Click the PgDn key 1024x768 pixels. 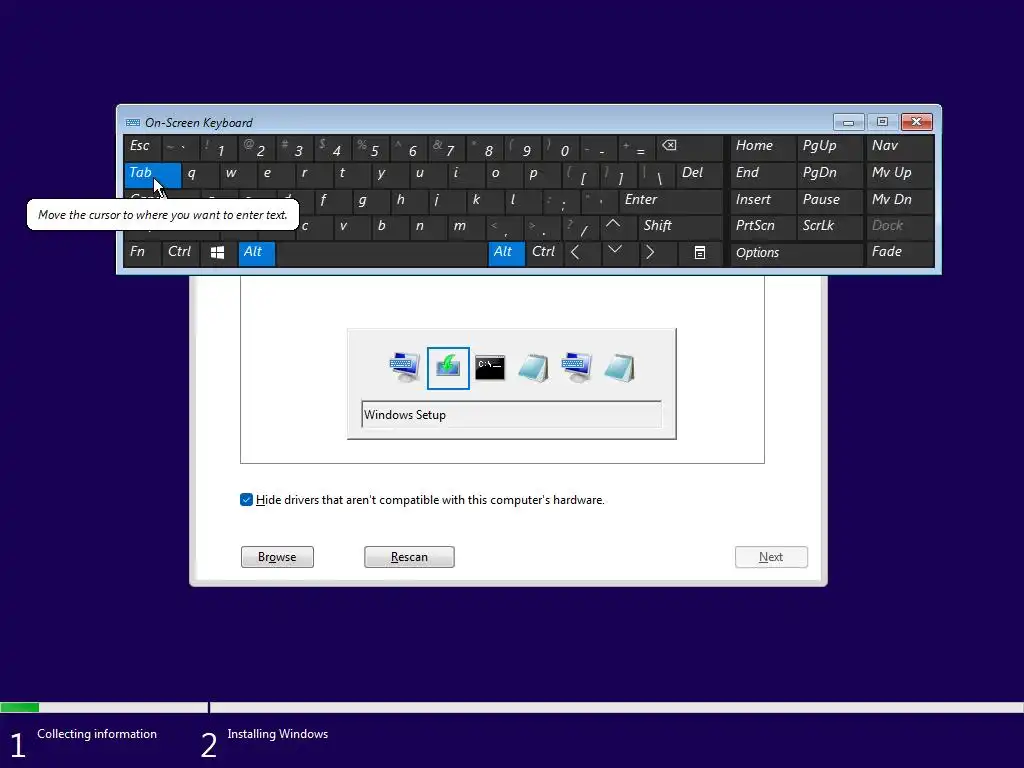coord(829,174)
